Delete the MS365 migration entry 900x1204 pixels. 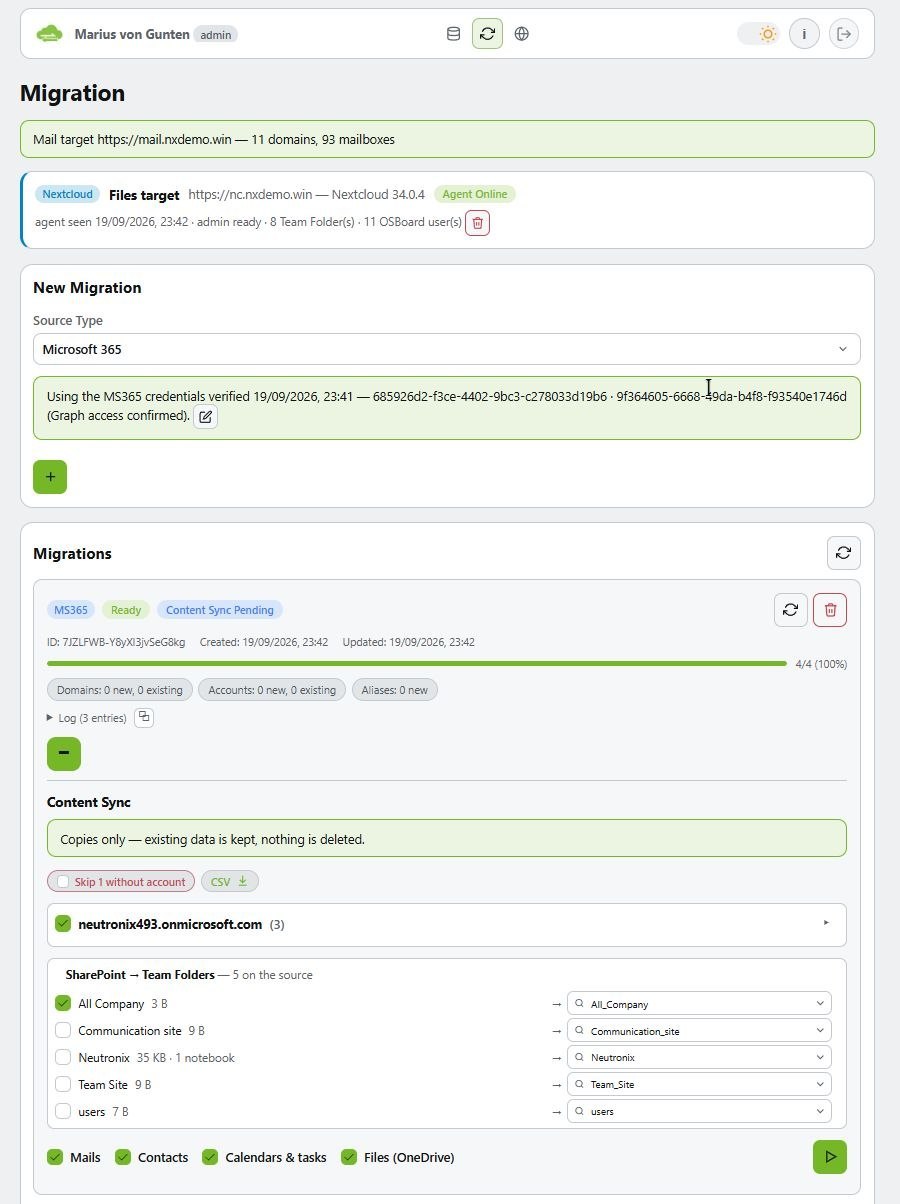pyautogui.click(x=830, y=610)
